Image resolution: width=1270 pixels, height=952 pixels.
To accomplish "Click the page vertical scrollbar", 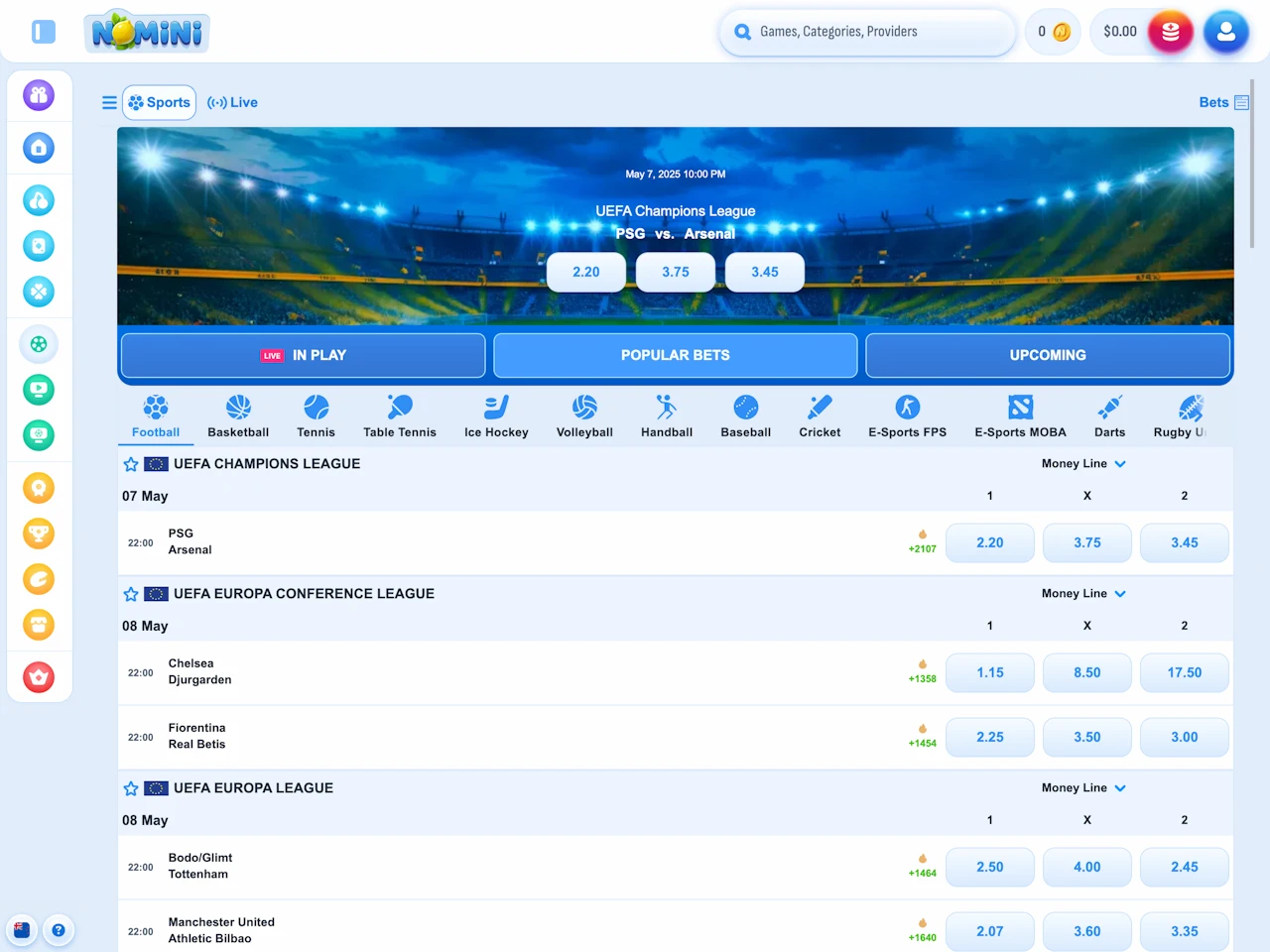I will click(x=1252, y=164).
